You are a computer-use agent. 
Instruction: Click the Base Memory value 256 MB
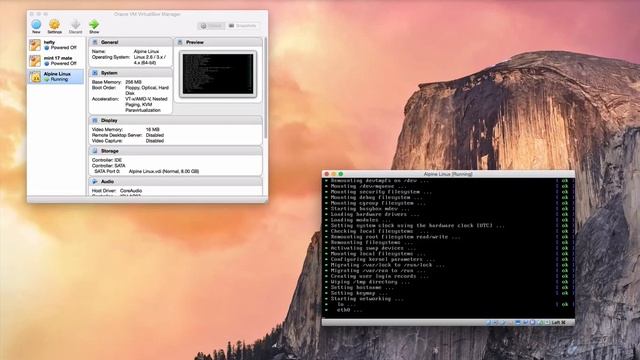[133, 82]
